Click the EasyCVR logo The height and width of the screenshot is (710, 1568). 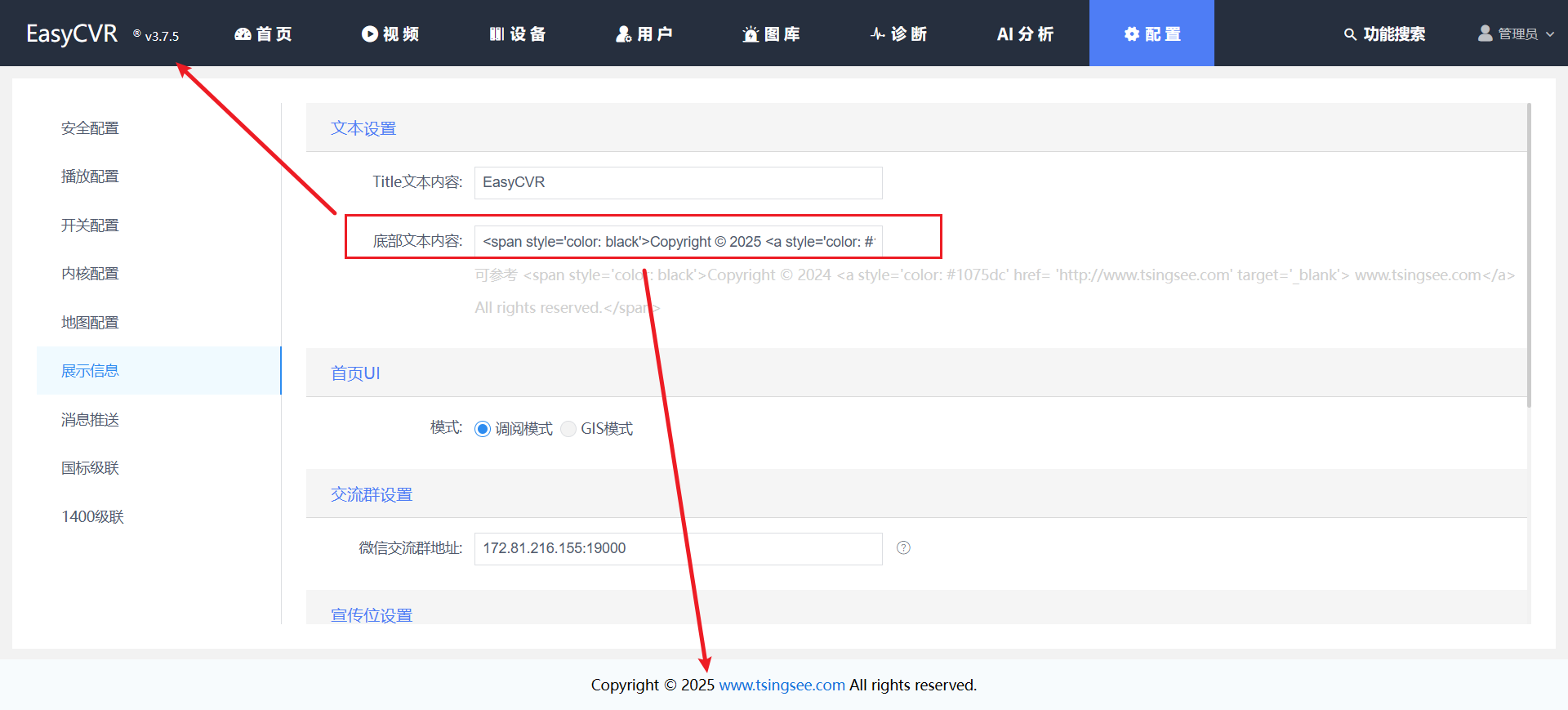click(72, 33)
